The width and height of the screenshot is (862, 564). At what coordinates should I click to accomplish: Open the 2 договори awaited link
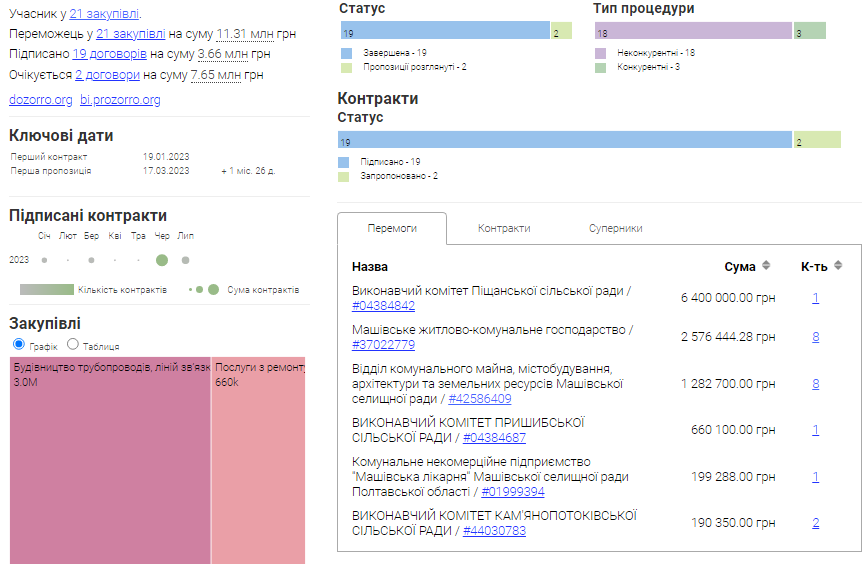point(106,75)
